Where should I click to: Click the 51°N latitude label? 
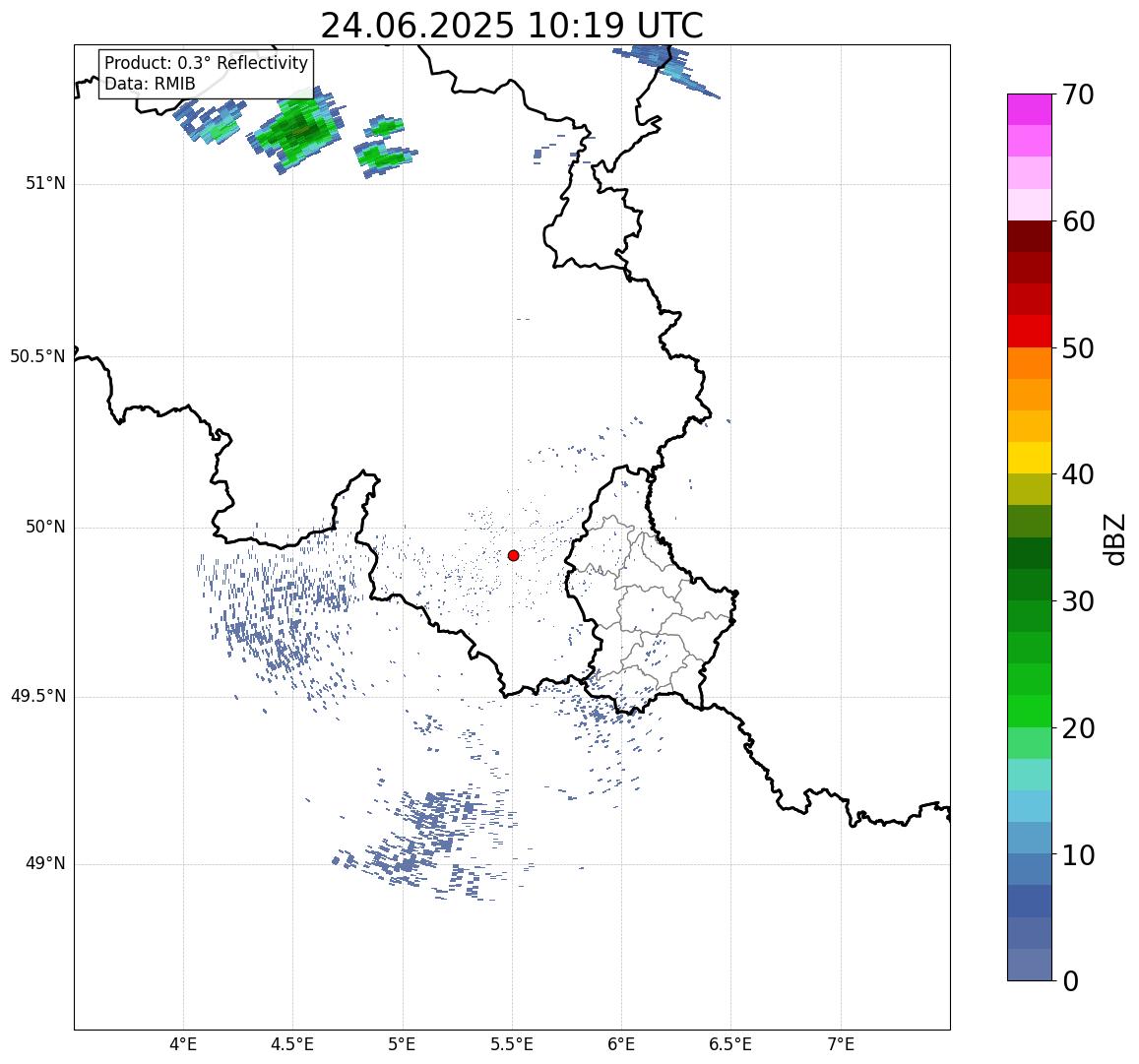45,184
